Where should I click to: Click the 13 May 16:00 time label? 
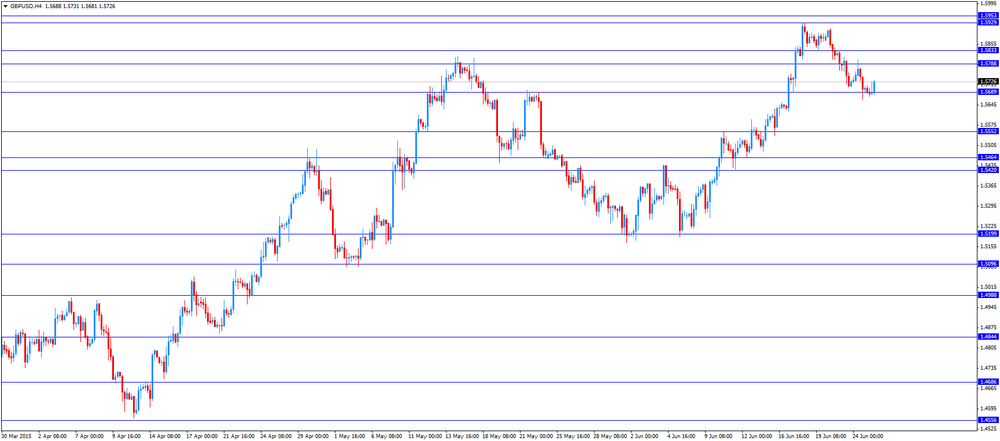coord(462,437)
